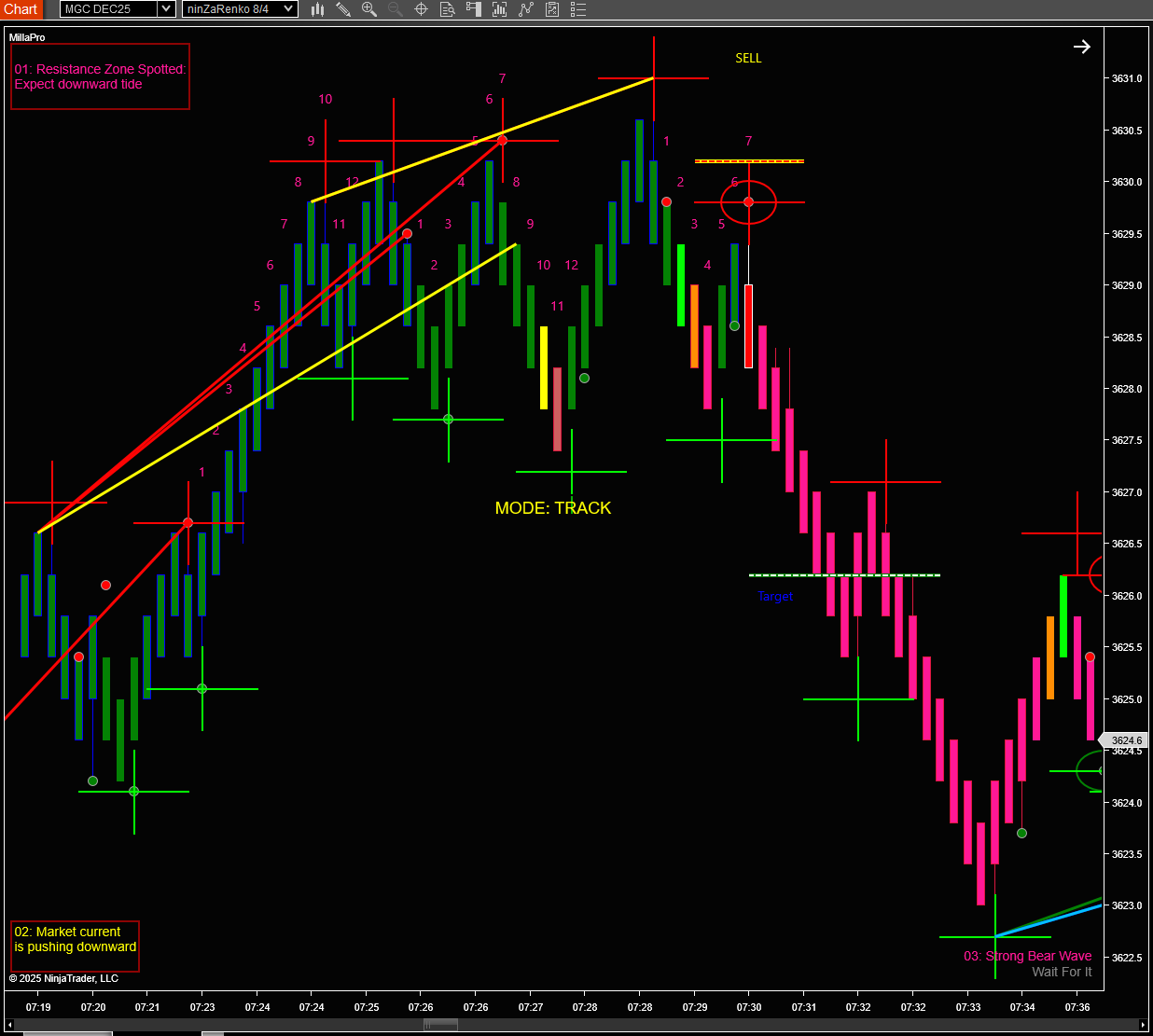
Task: Open Chart Properties via the list icon
Action: pyautogui.click(x=577, y=9)
